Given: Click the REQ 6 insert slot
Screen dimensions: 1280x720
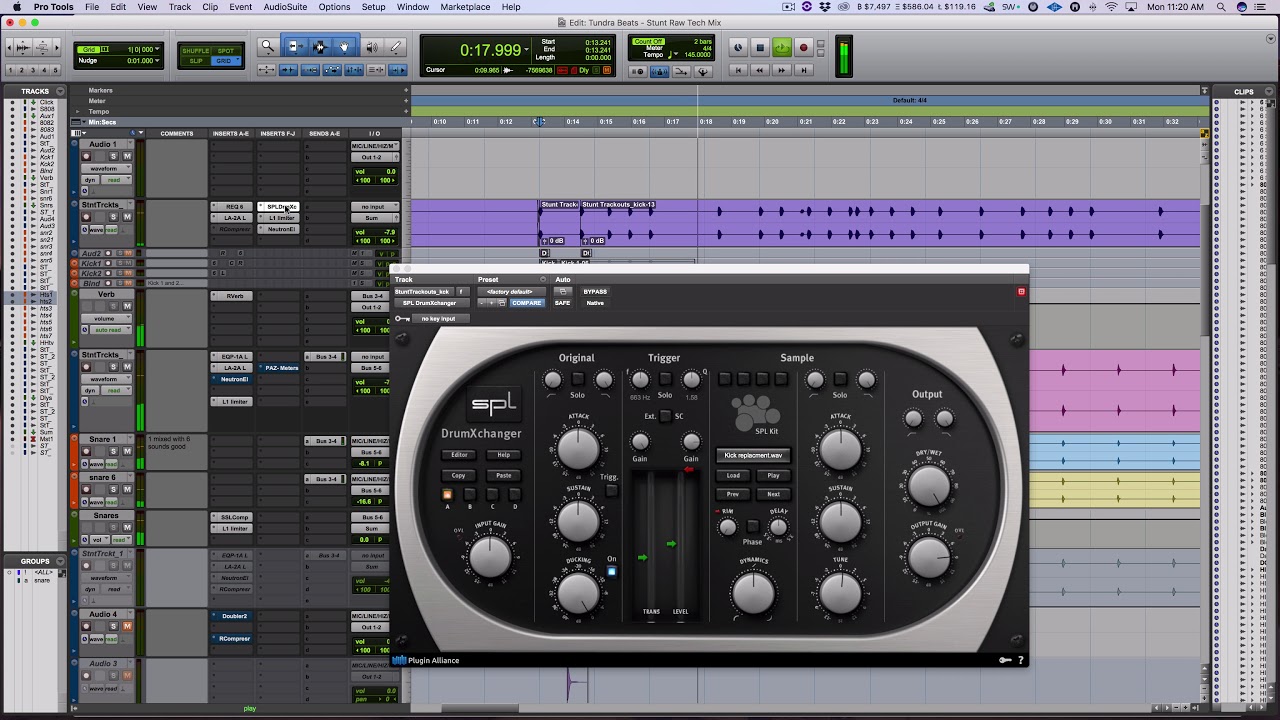Looking at the screenshot, I should pyautogui.click(x=234, y=207).
